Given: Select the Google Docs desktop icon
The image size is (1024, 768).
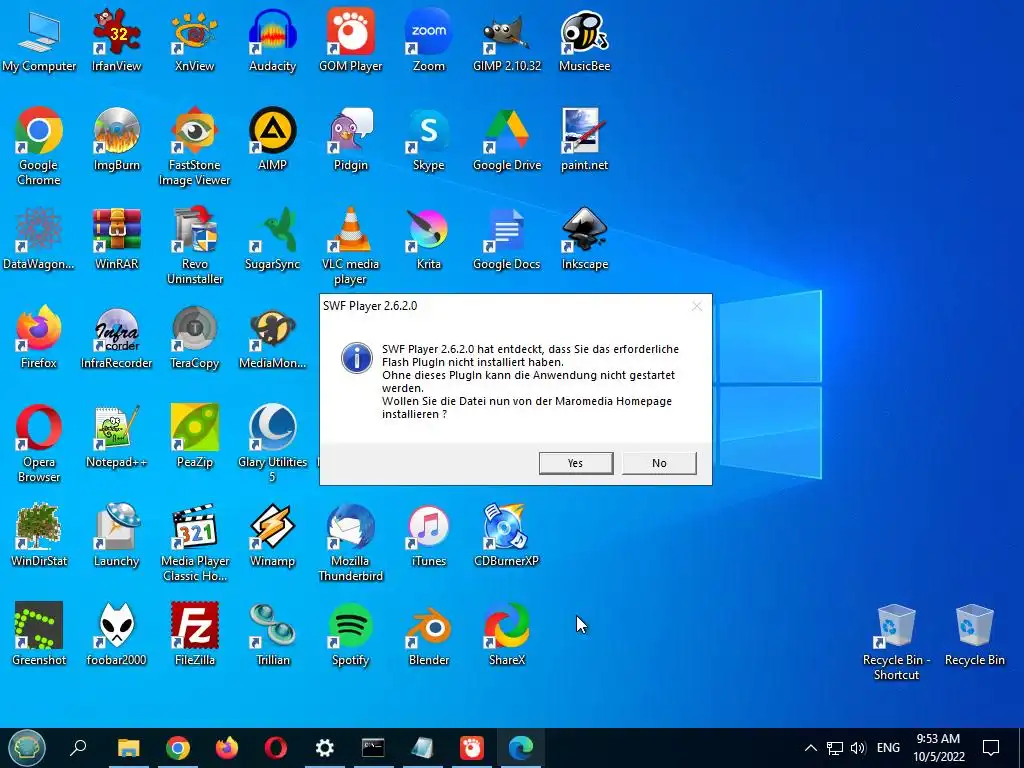Looking at the screenshot, I should [x=507, y=238].
